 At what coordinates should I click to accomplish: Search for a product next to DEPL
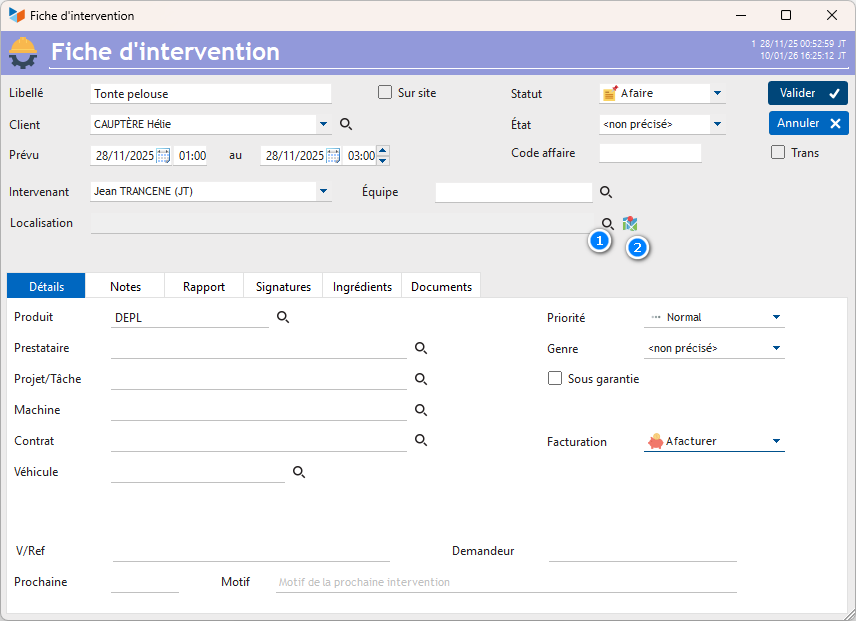tap(283, 317)
